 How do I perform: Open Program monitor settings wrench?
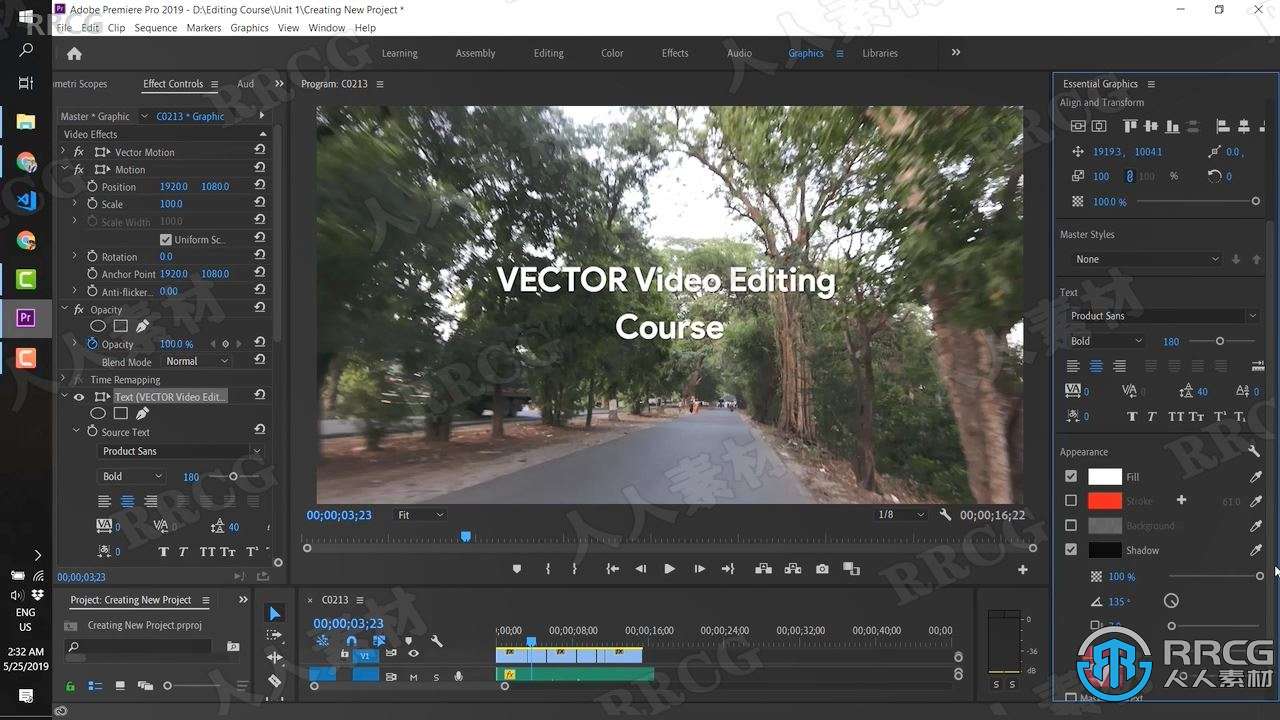pos(945,515)
